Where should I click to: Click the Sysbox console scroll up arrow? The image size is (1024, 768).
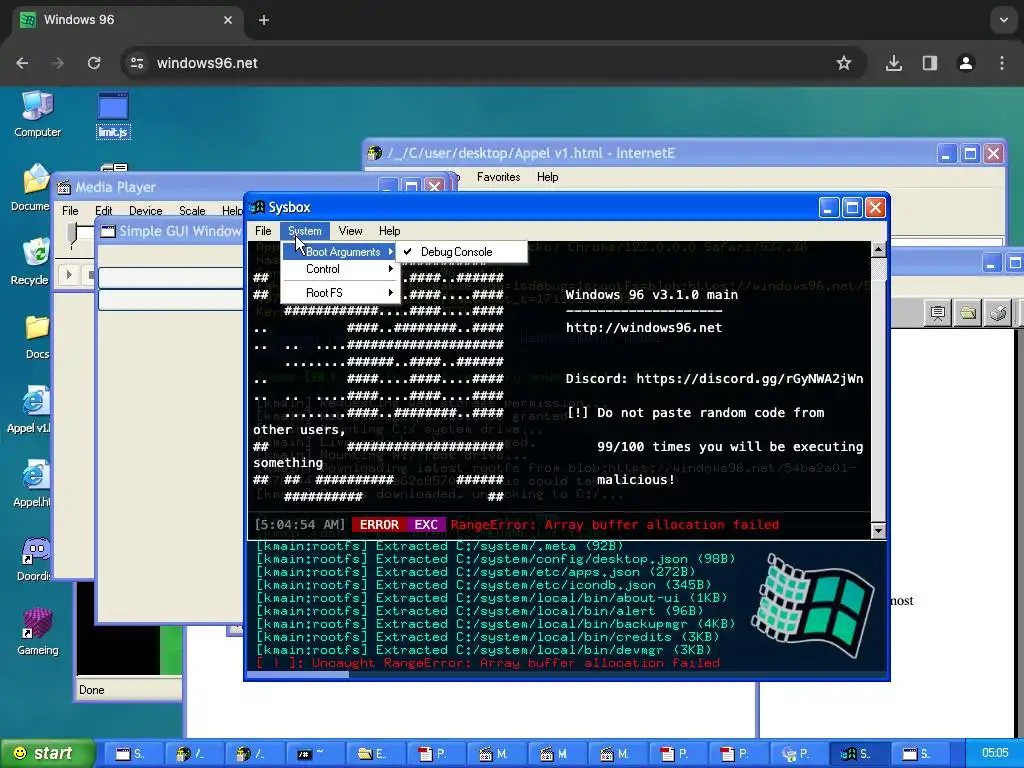pyautogui.click(x=878, y=249)
